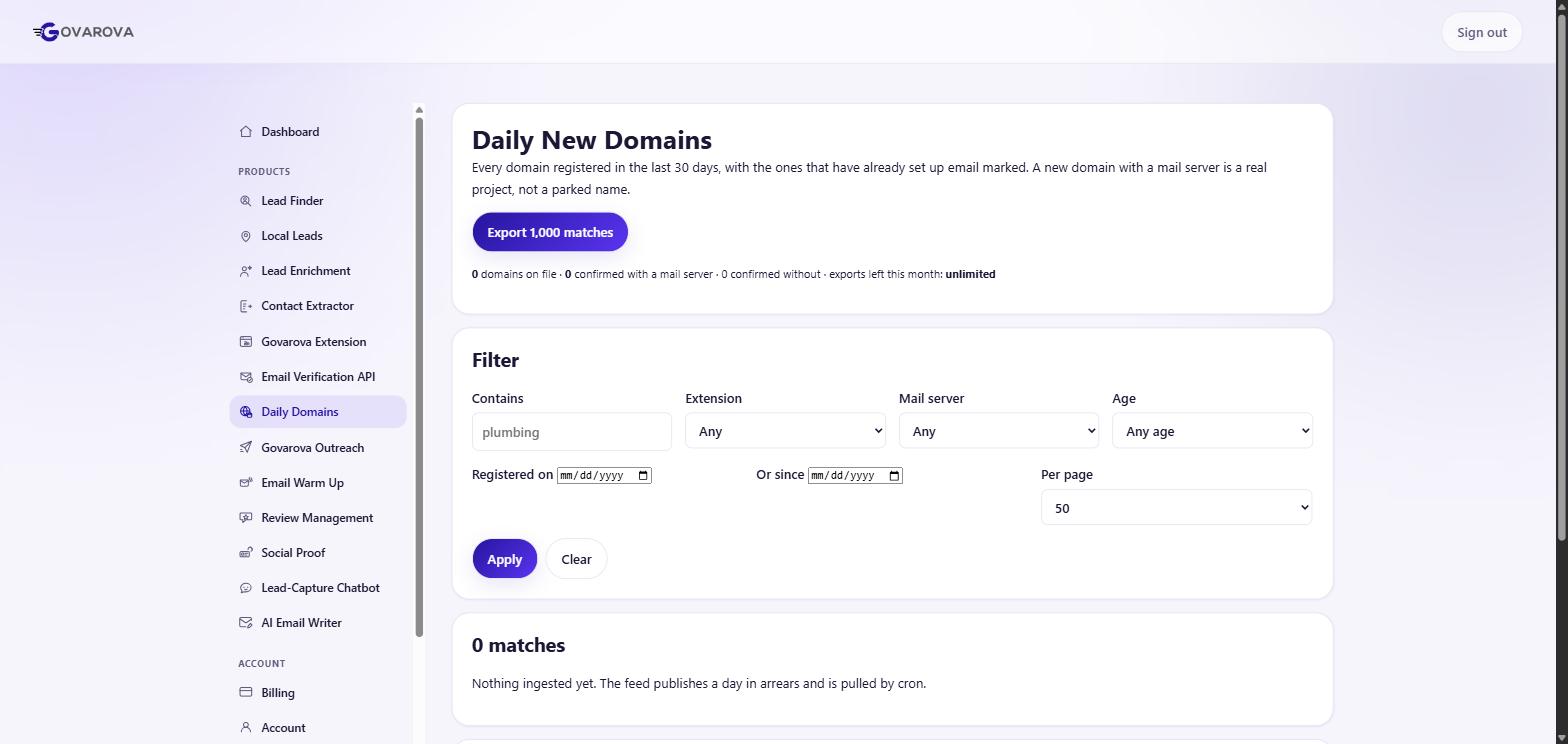Viewport: 1568px width, 744px height.
Task: Open Account settings page
Action: (x=318, y=728)
